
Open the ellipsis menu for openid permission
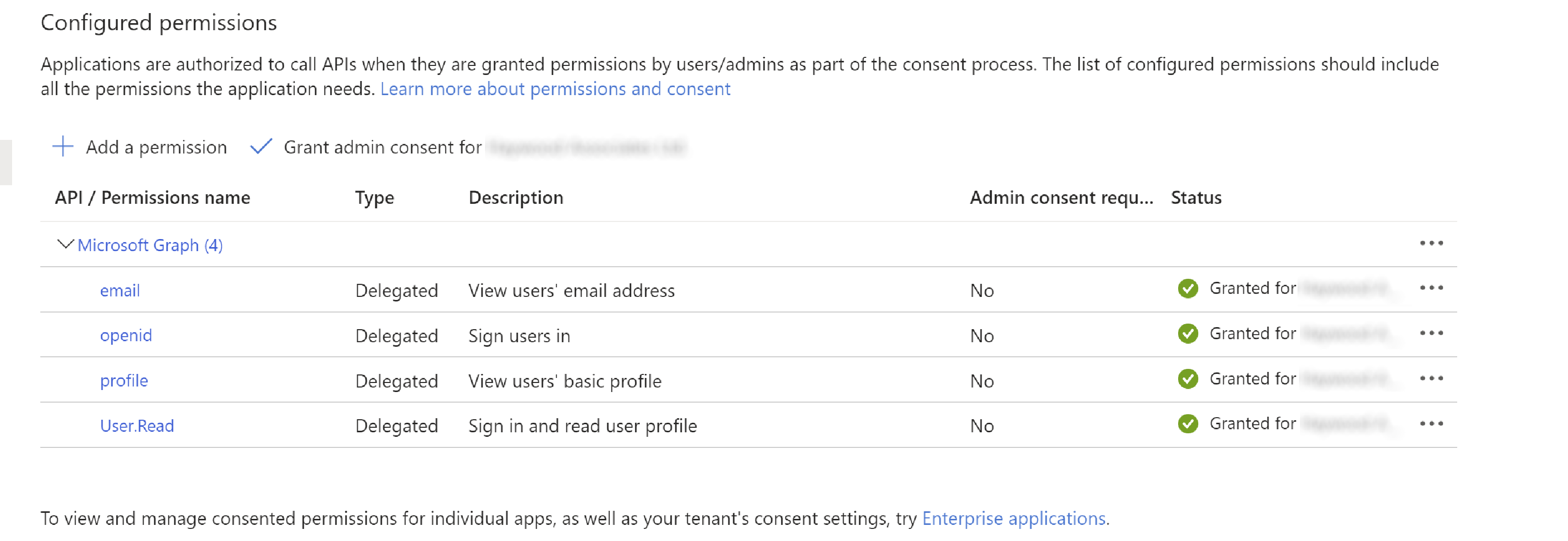[1430, 334]
